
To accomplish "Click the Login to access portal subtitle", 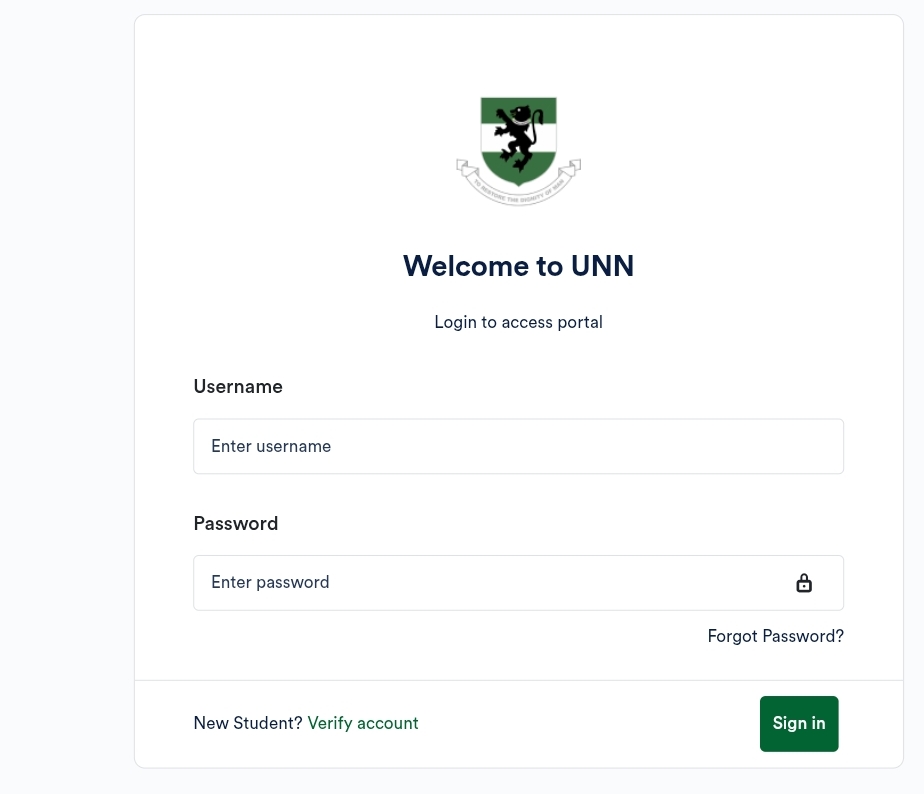I will 519,322.
